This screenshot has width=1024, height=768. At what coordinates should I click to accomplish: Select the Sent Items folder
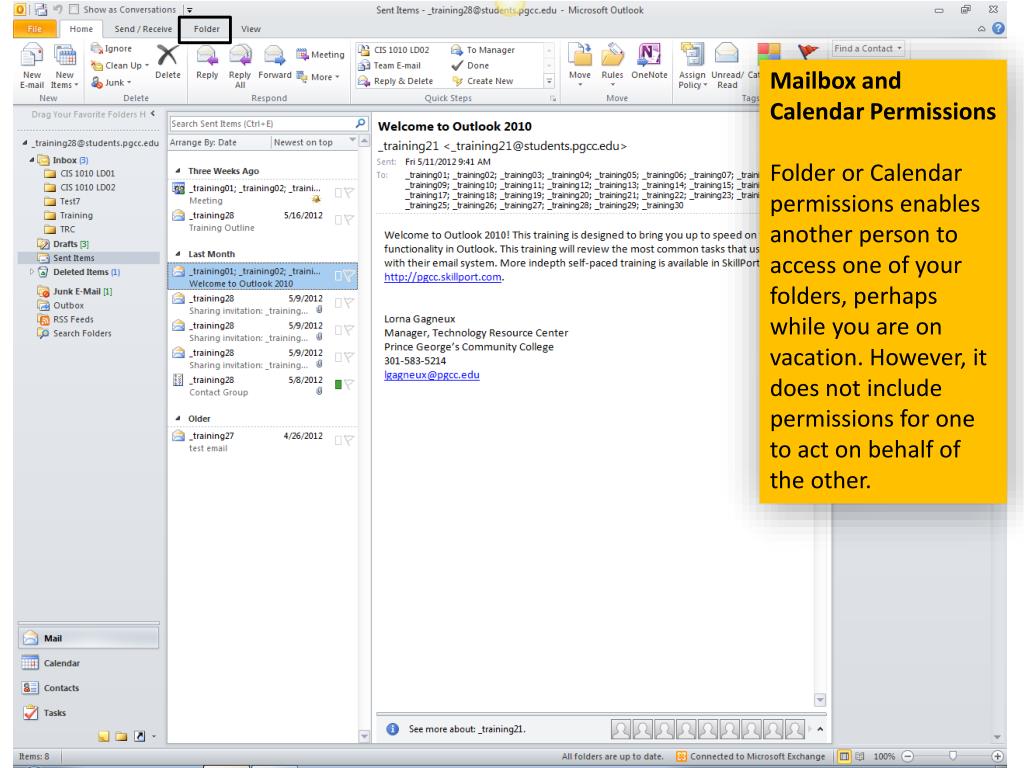73,258
